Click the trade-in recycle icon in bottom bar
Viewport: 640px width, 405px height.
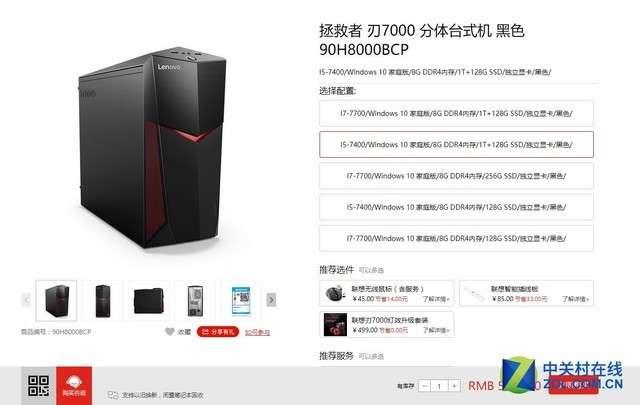pyautogui.click(x=113, y=395)
